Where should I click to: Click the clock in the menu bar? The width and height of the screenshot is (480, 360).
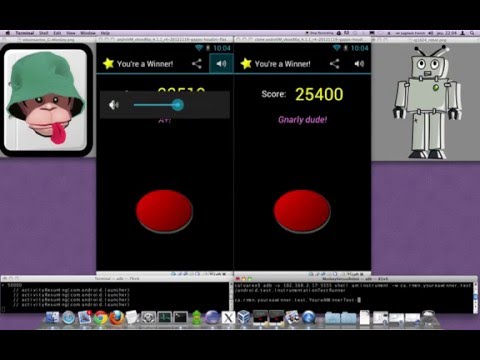[x=447, y=33]
